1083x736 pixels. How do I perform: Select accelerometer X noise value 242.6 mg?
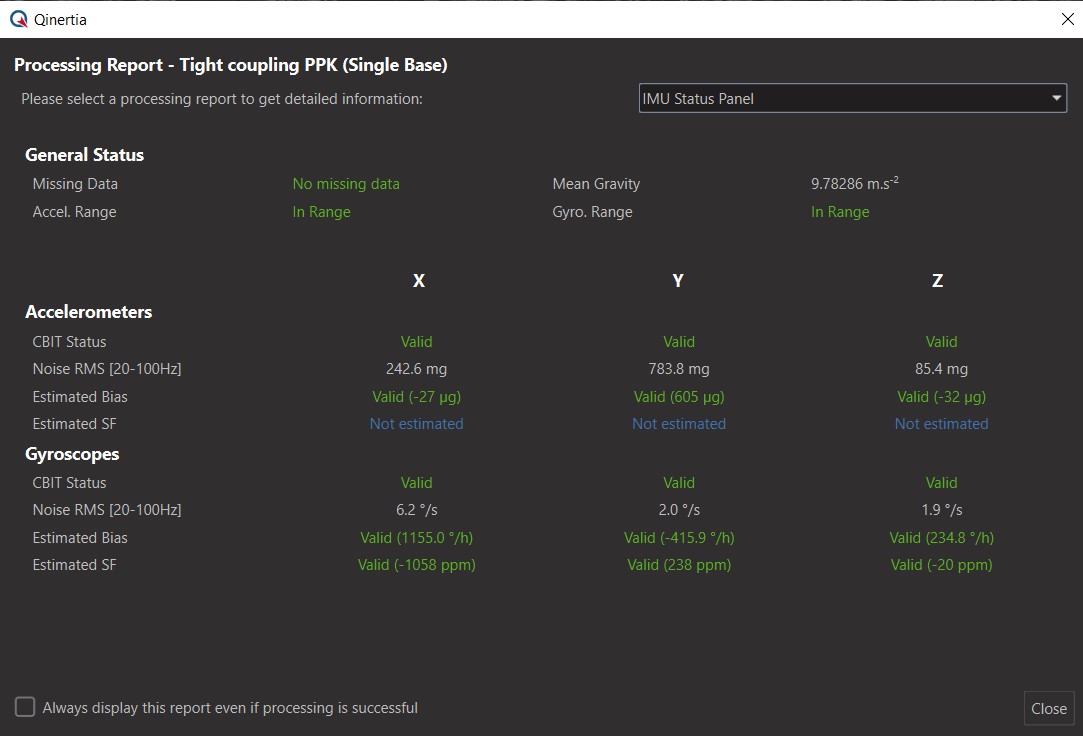click(416, 369)
